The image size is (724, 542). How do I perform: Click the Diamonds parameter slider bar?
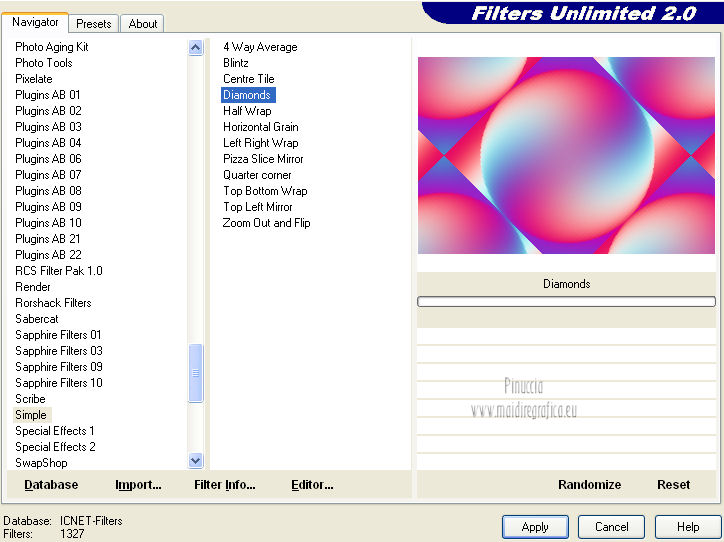566,301
